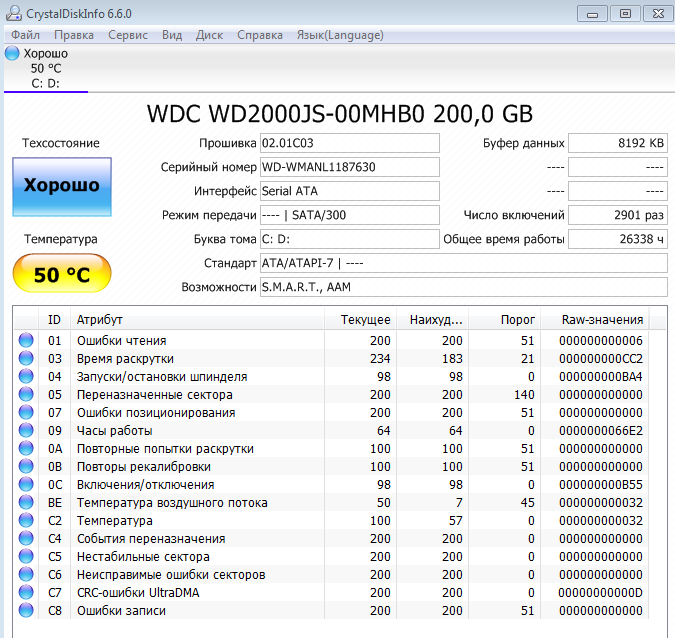This screenshot has height=638, width=675.
Task: Select the Время раскрутки attribute name
Action: pos(125,359)
